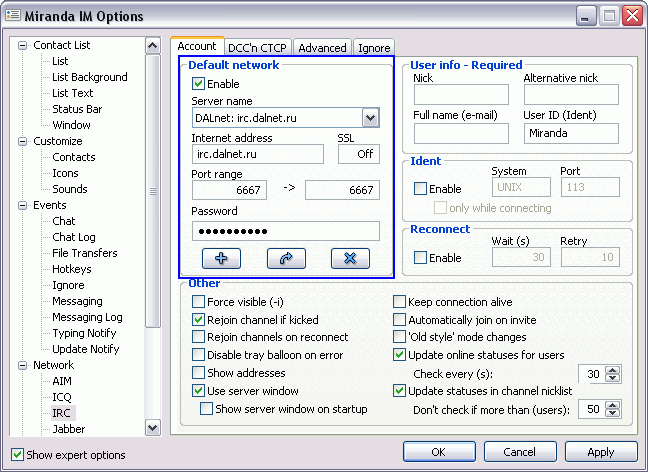Collapse the Customize tree node
Screen dimensions: 648x472
pyautogui.click(x=22, y=141)
